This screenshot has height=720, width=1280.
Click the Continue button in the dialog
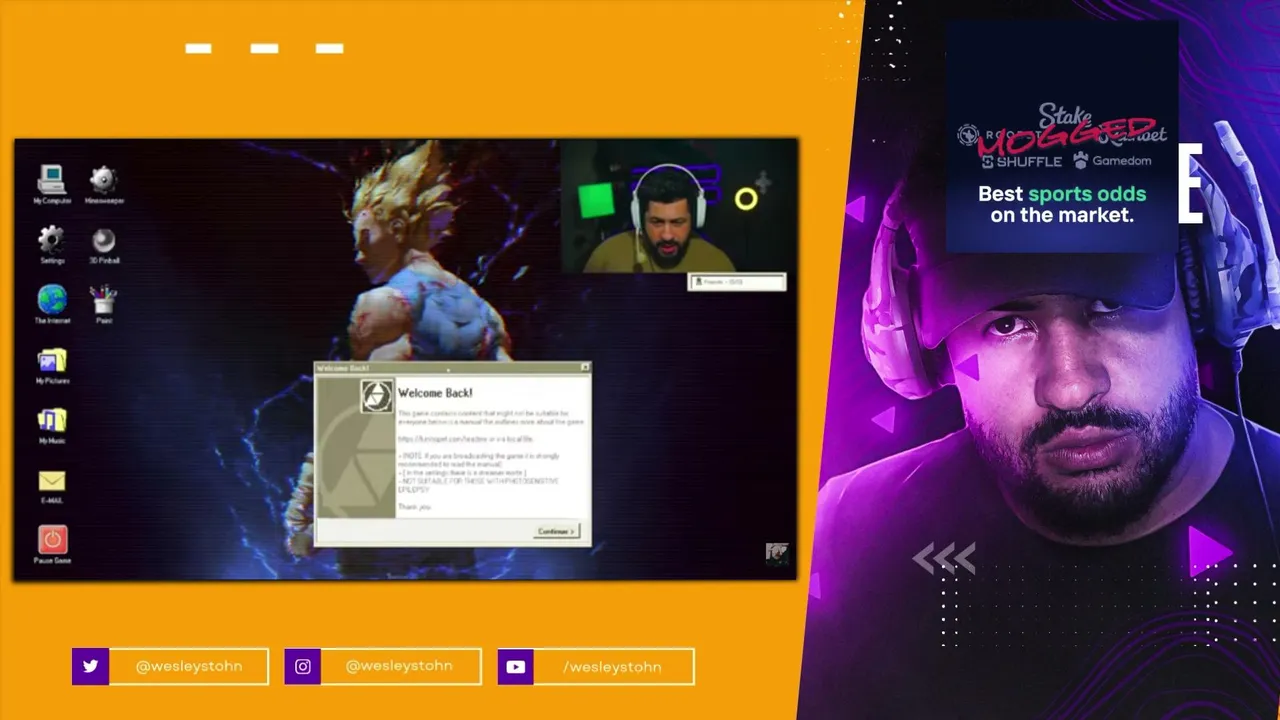tap(556, 531)
